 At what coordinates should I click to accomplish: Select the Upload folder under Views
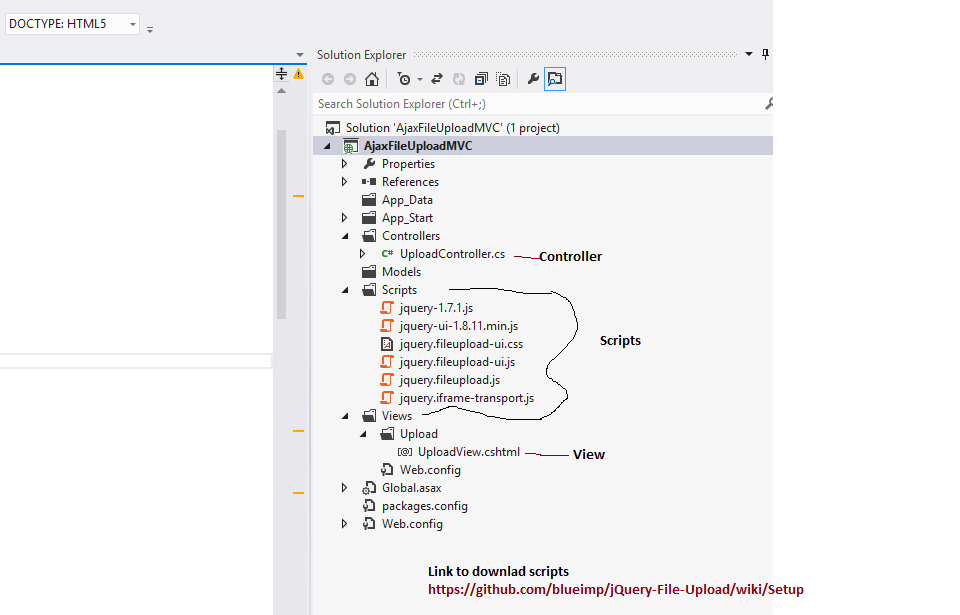[x=419, y=434]
